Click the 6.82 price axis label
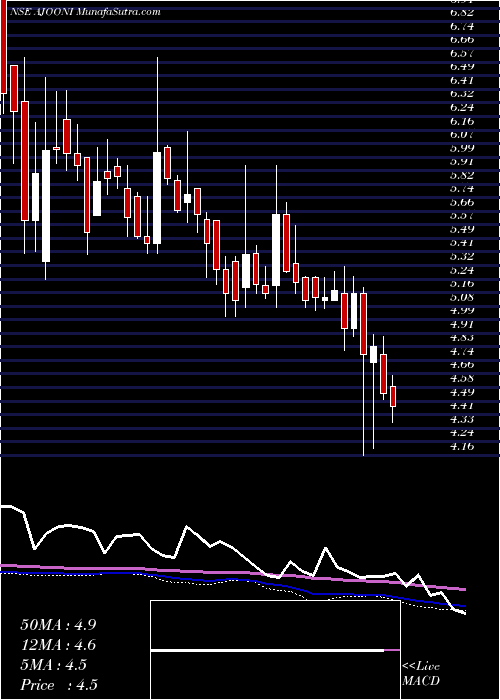The width and height of the screenshot is (500, 700). coord(462,12)
